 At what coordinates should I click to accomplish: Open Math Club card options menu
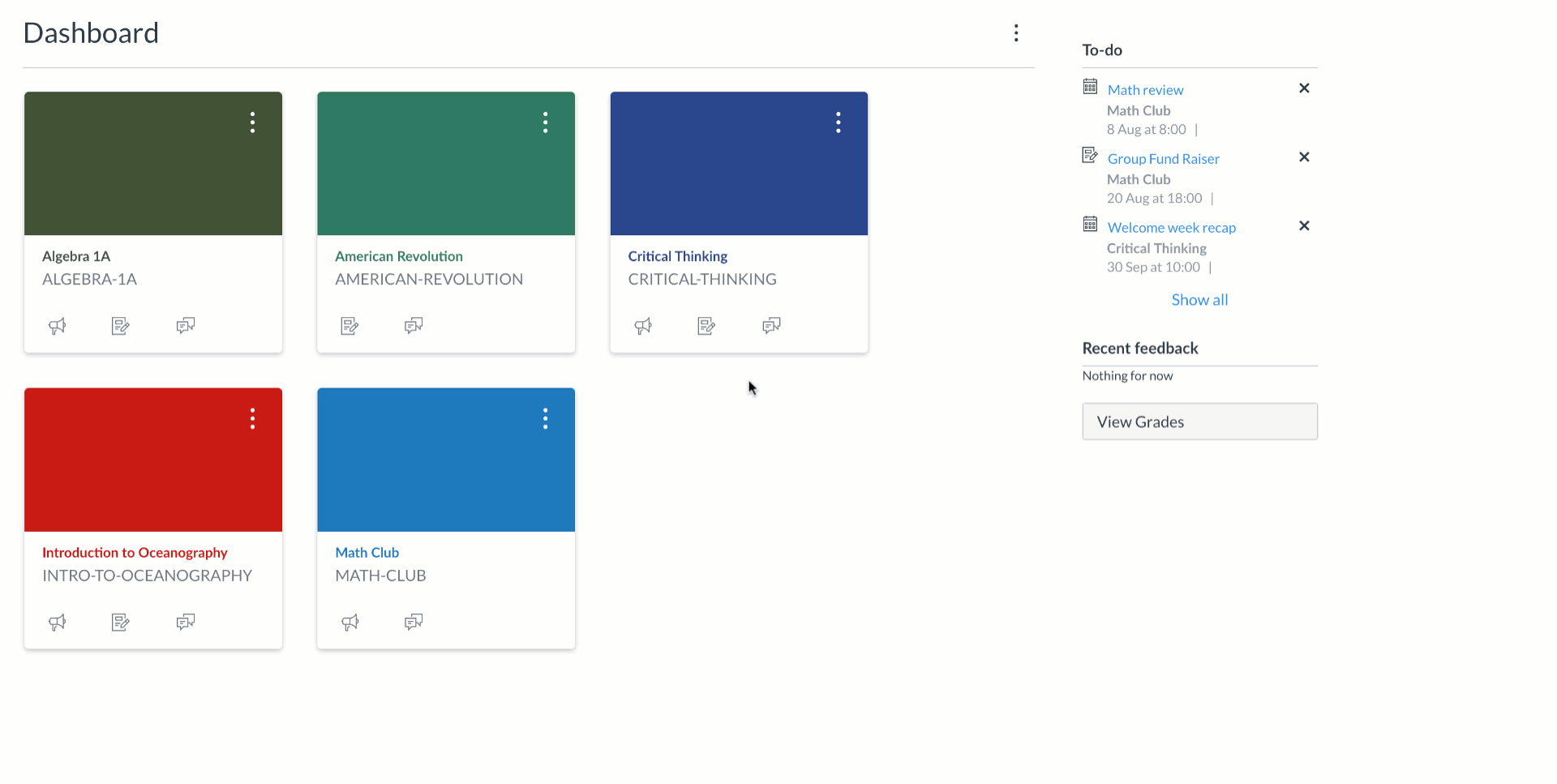coord(546,418)
